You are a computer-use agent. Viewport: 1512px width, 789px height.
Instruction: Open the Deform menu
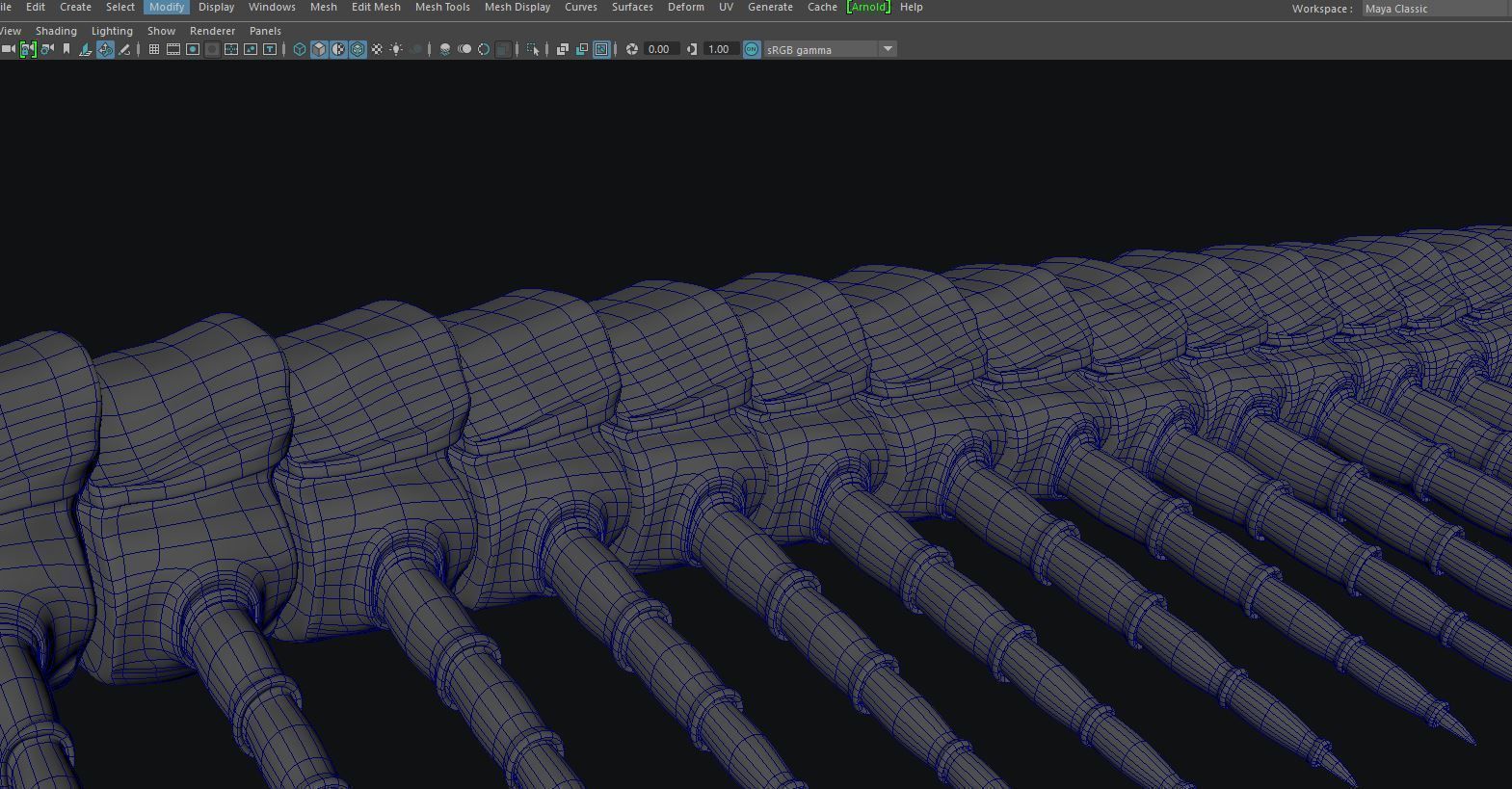point(686,7)
